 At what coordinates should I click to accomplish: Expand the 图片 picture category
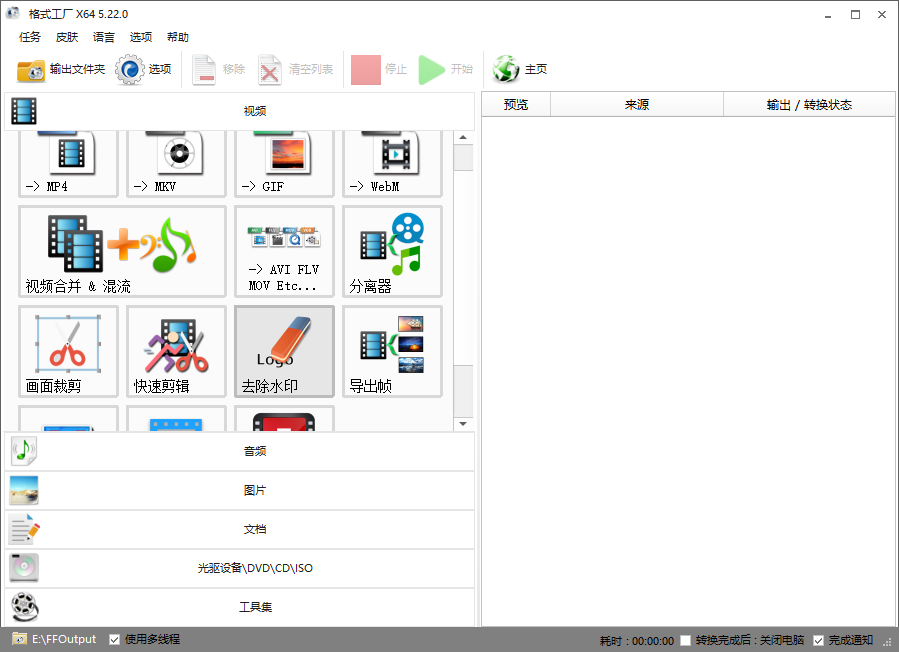click(x=240, y=490)
